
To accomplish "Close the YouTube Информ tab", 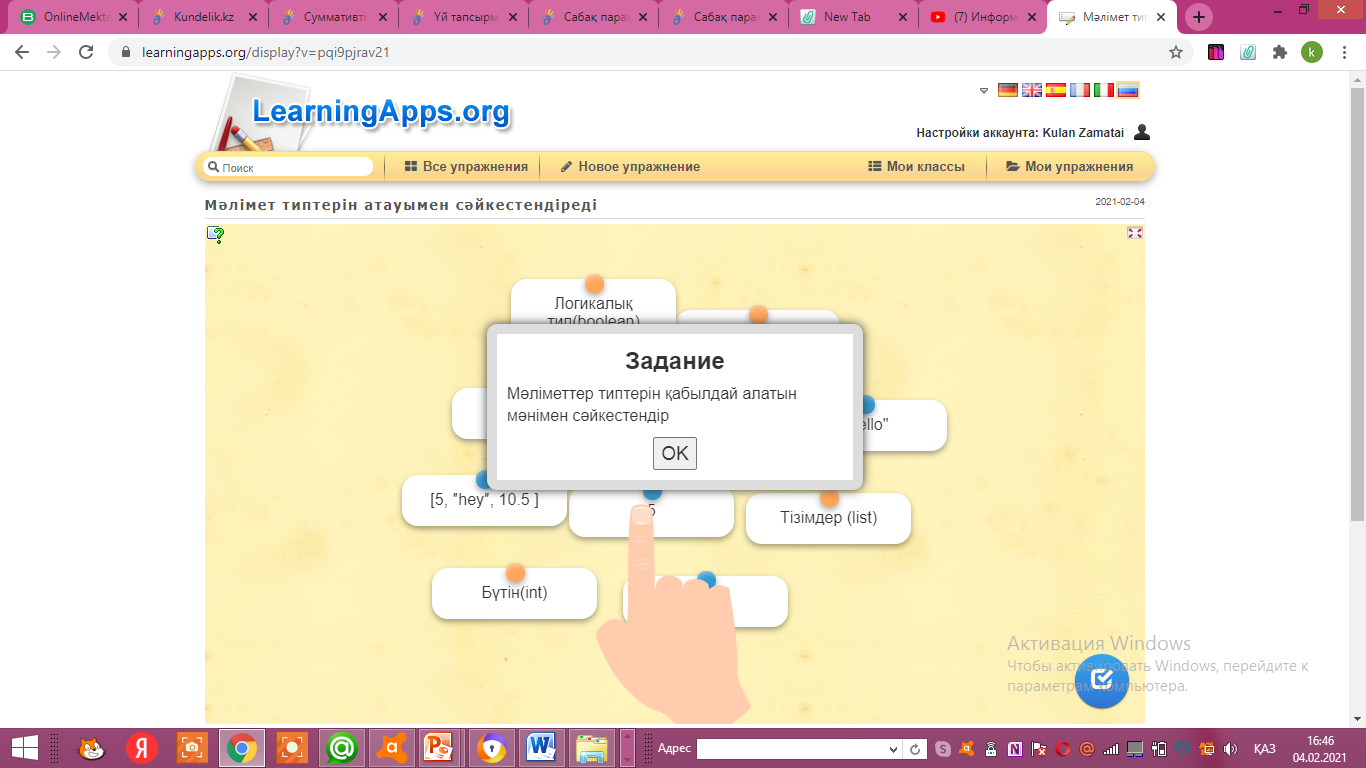I will pos(1033,17).
